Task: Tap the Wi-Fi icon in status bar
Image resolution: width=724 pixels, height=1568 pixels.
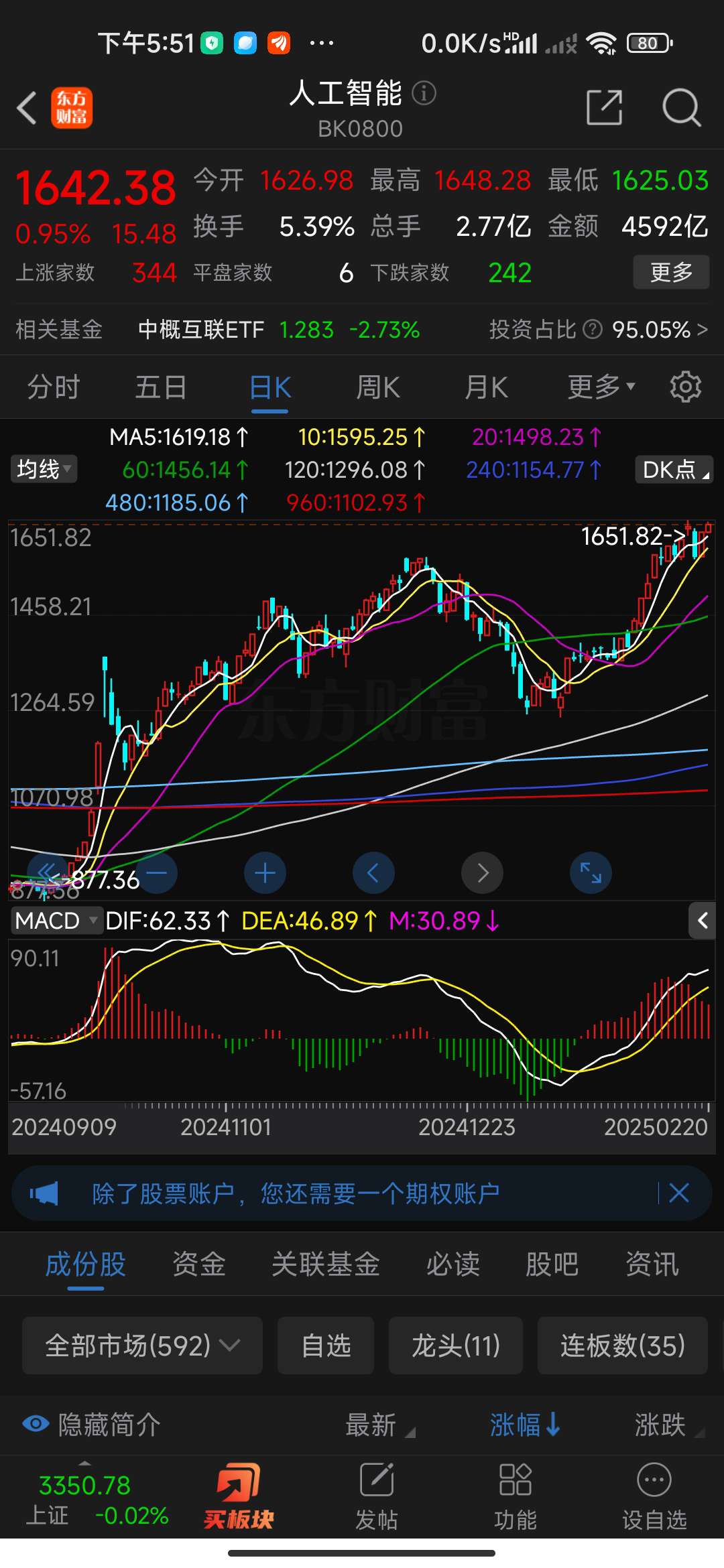Action: 601,44
